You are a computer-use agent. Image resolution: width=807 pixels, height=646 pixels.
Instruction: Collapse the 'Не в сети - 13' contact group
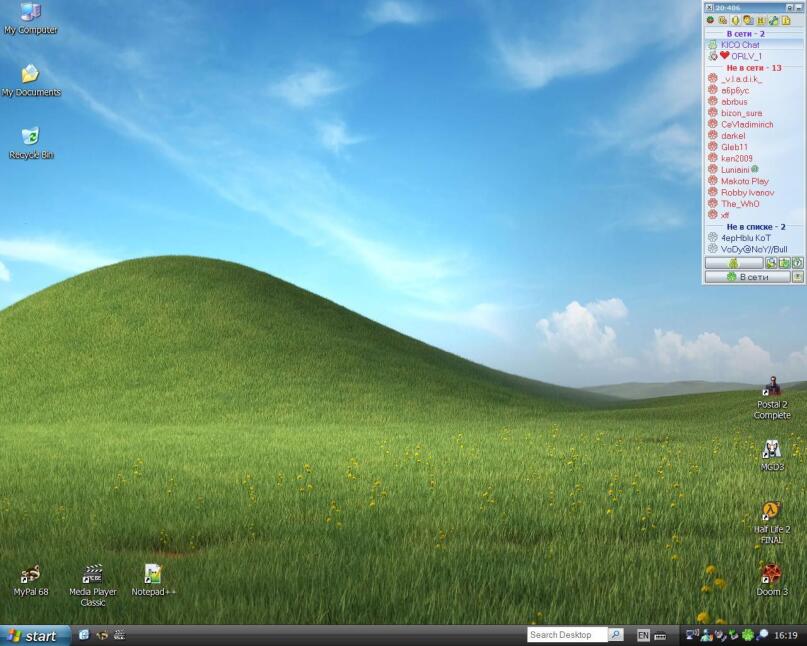click(x=753, y=67)
